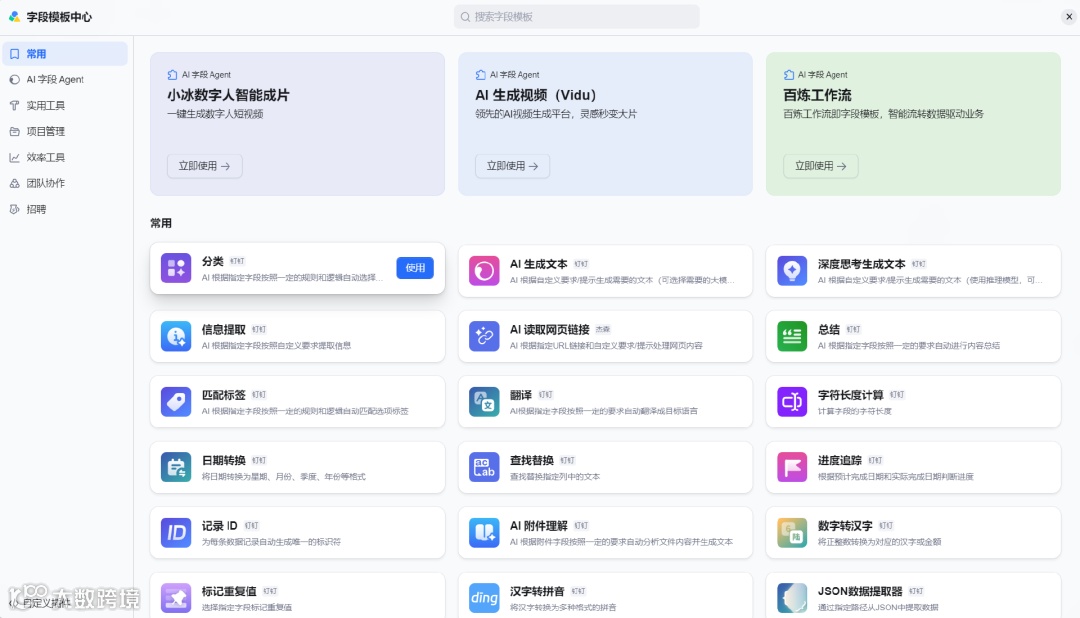
Task: Click the 标记重复值 template icon
Action: (176, 598)
